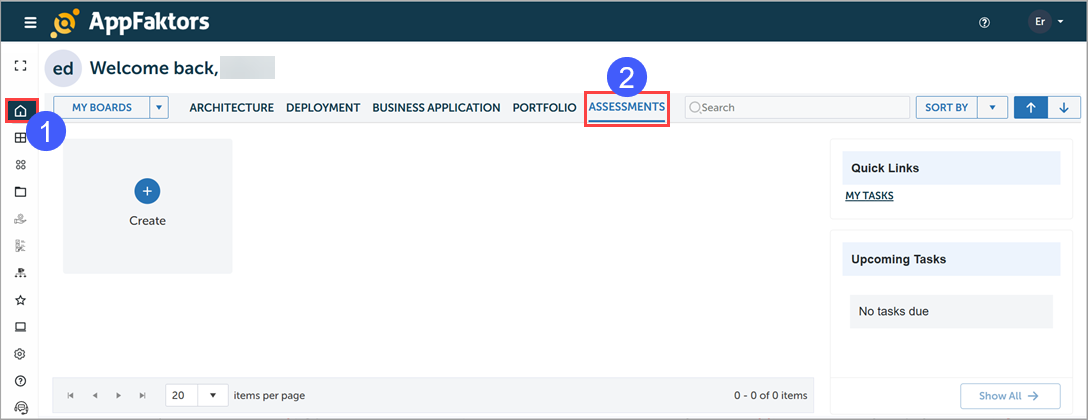Screen dimensions: 1088x420
Task: Sort boards in descending order arrow
Action: [x=1064, y=108]
